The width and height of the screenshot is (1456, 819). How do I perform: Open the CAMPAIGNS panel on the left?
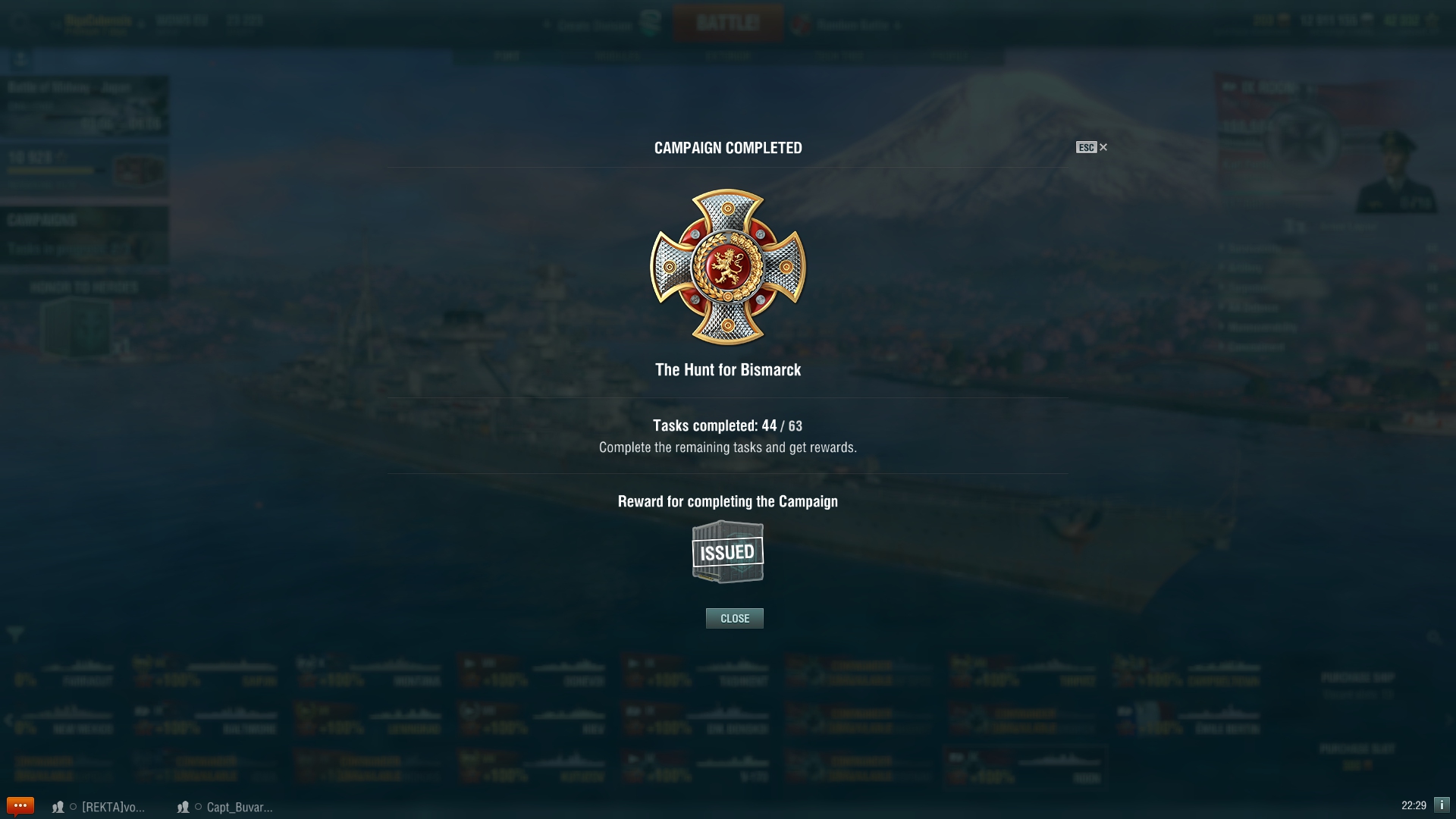coord(84,234)
